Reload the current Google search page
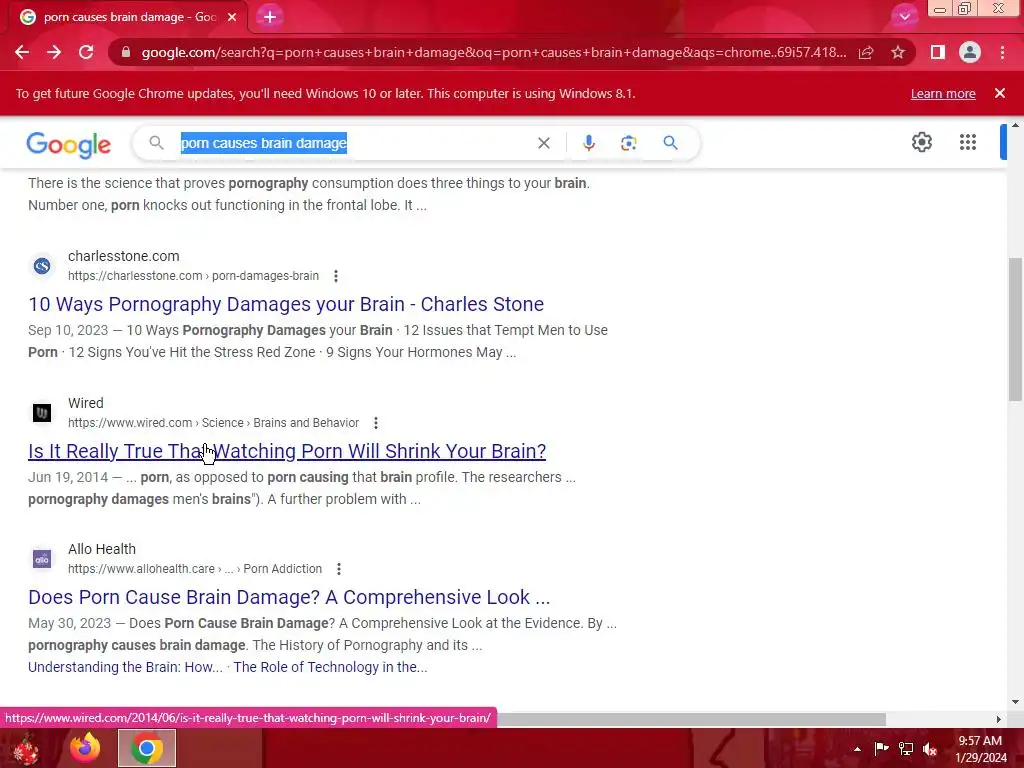 86,52
